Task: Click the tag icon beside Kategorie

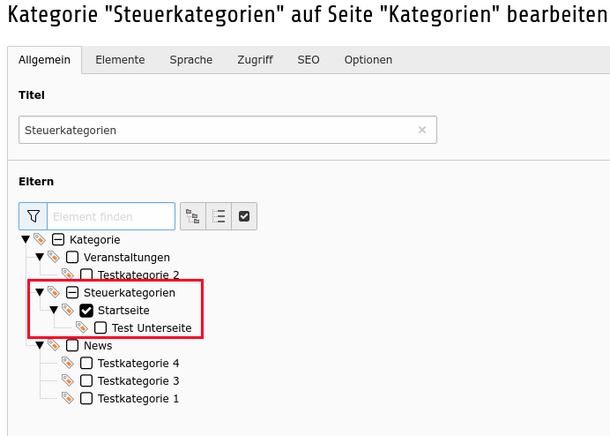Action: coord(40,239)
